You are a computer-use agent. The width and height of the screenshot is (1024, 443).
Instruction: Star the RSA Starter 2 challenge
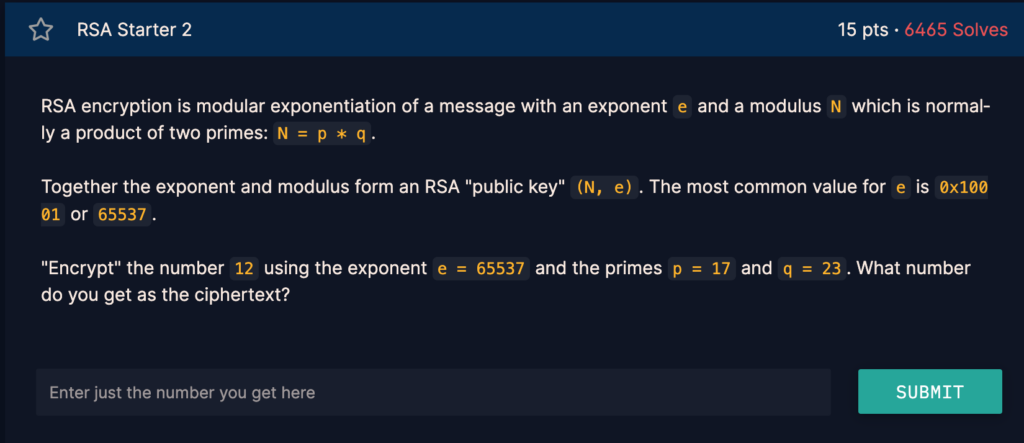40,30
